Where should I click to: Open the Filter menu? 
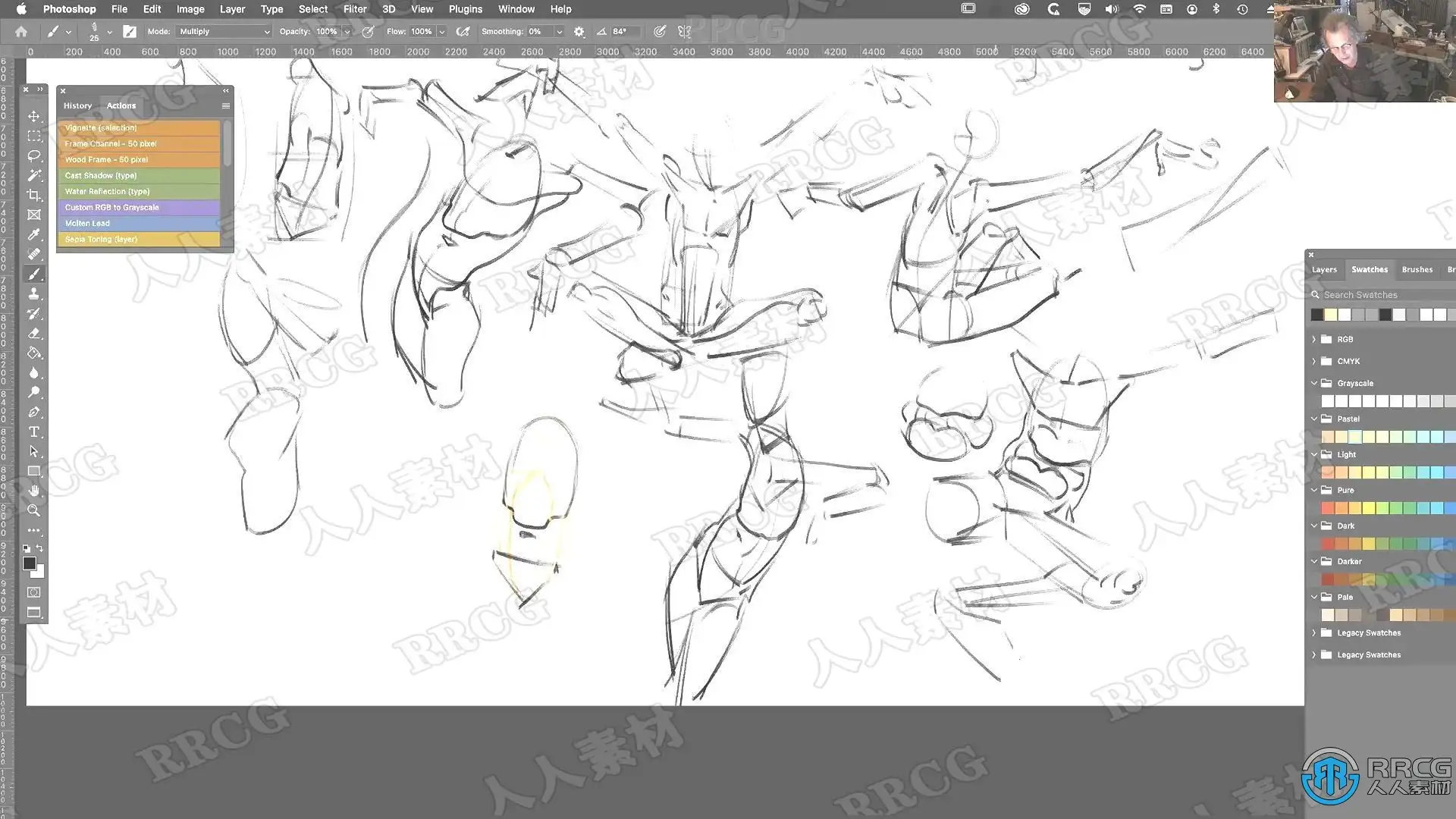click(x=354, y=9)
